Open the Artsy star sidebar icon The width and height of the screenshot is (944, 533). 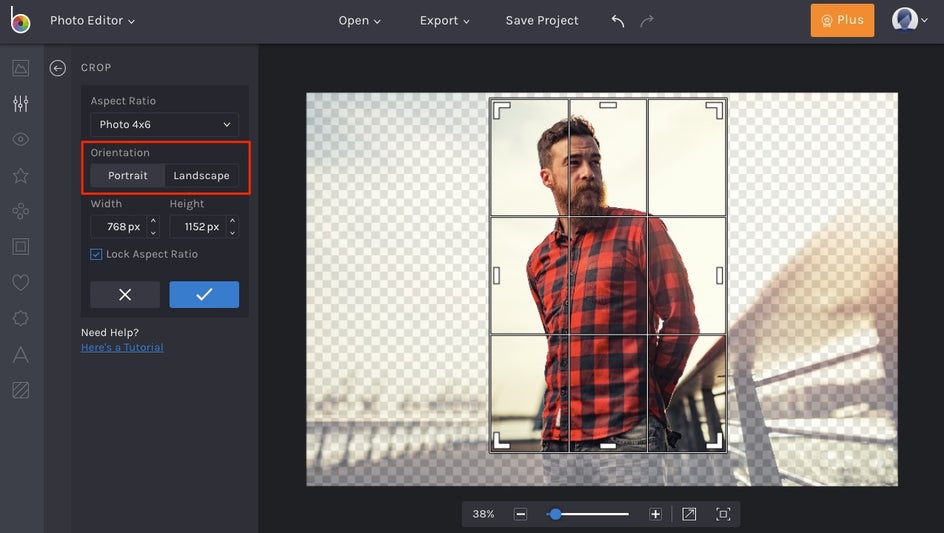[21, 176]
